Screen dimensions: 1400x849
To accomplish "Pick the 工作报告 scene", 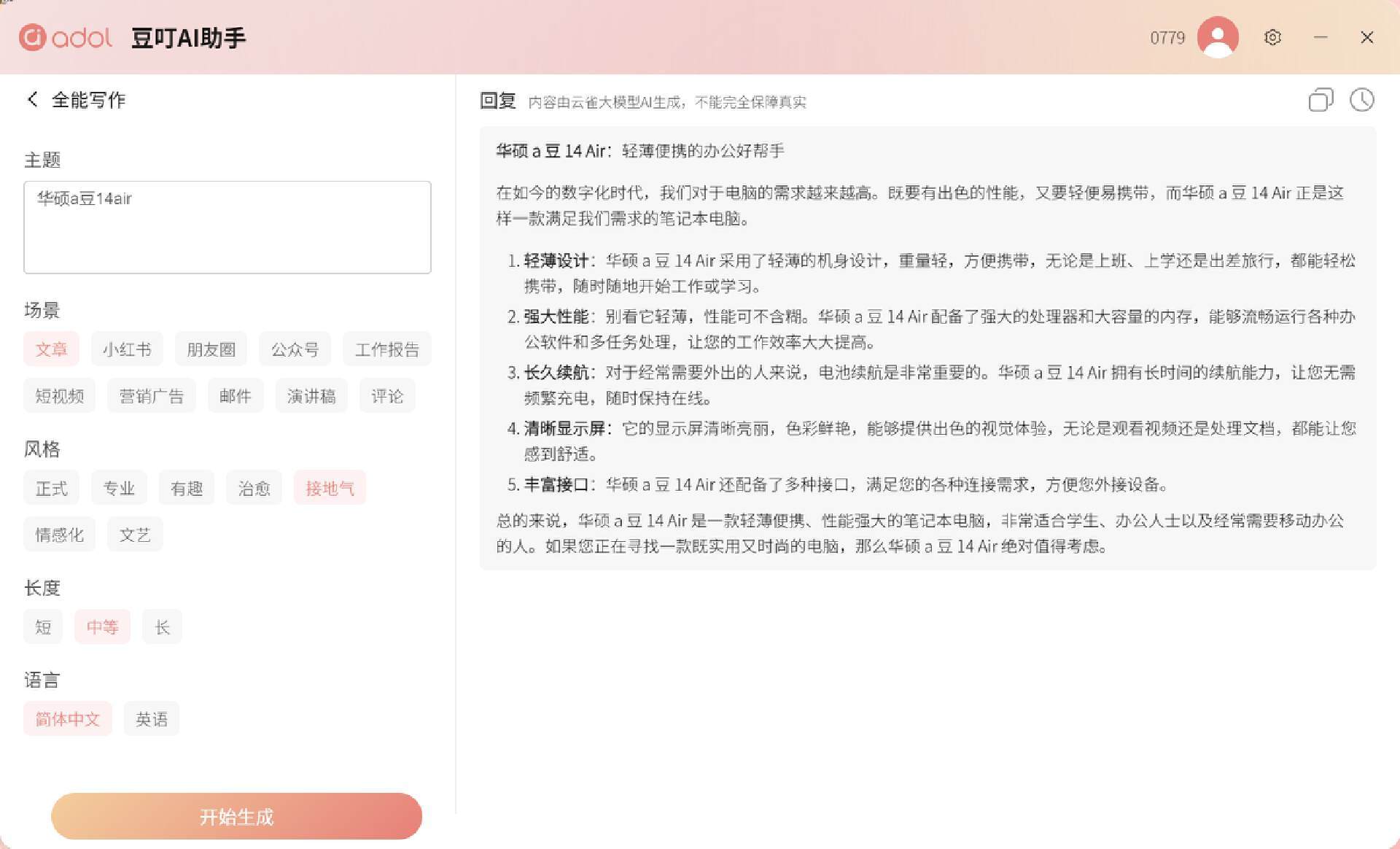I will pyautogui.click(x=387, y=349).
